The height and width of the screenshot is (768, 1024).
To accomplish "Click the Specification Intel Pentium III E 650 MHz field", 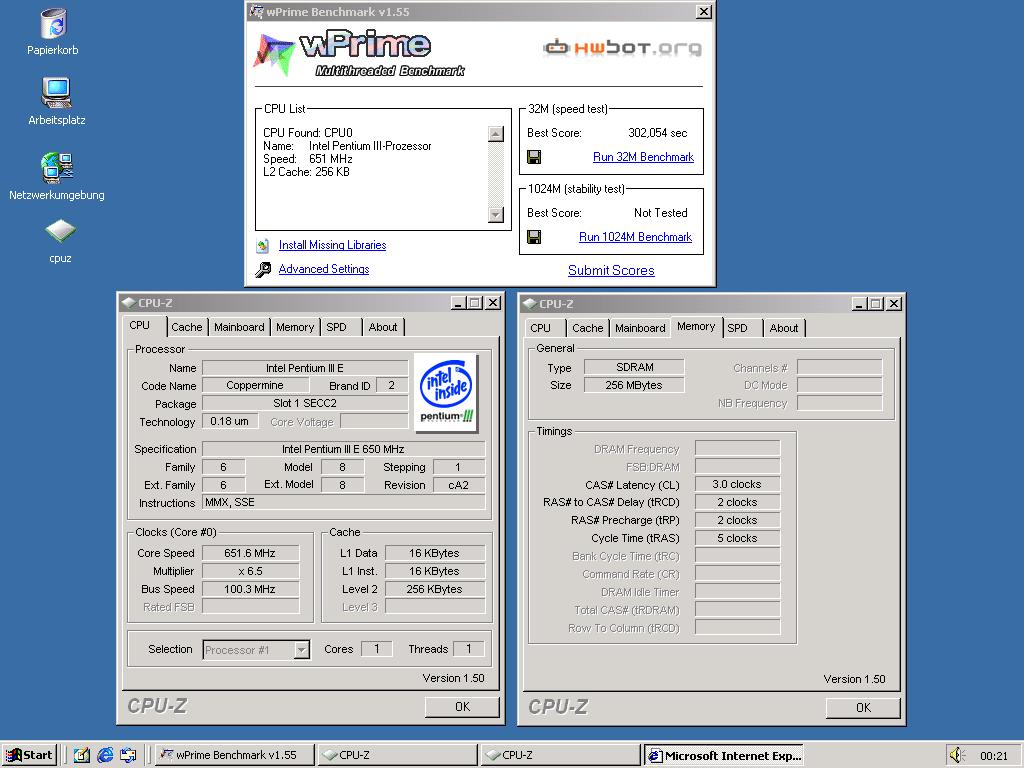I will (344, 449).
